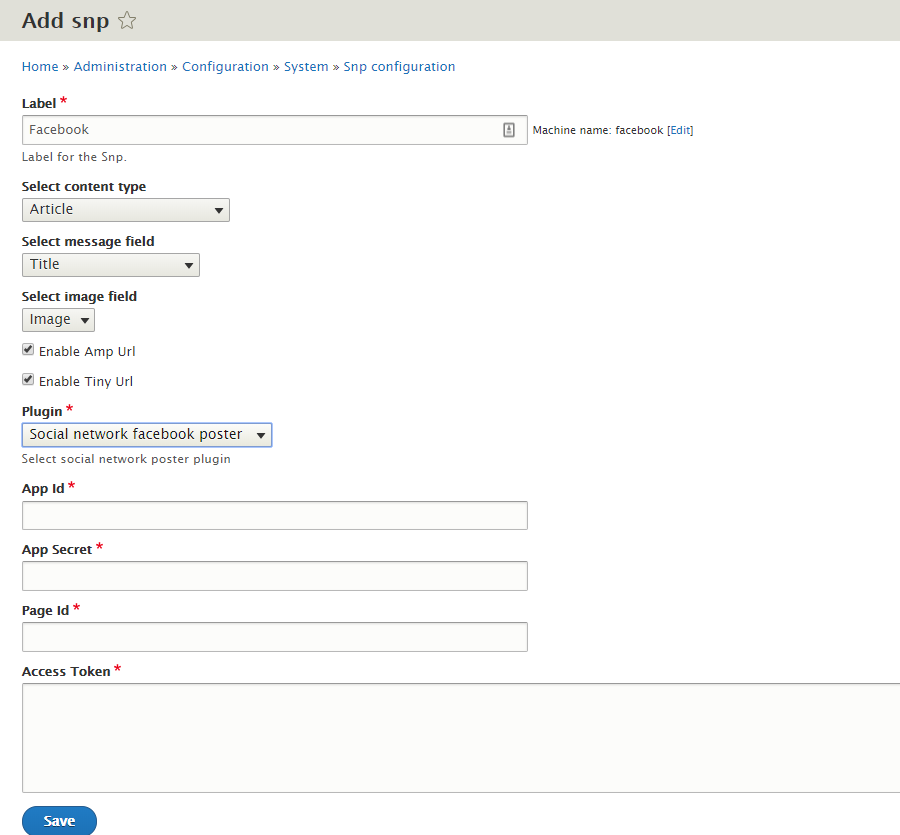Open the Administration breadcrumb link
Image resolution: width=900 pixels, height=835 pixels.
coord(120,67)
